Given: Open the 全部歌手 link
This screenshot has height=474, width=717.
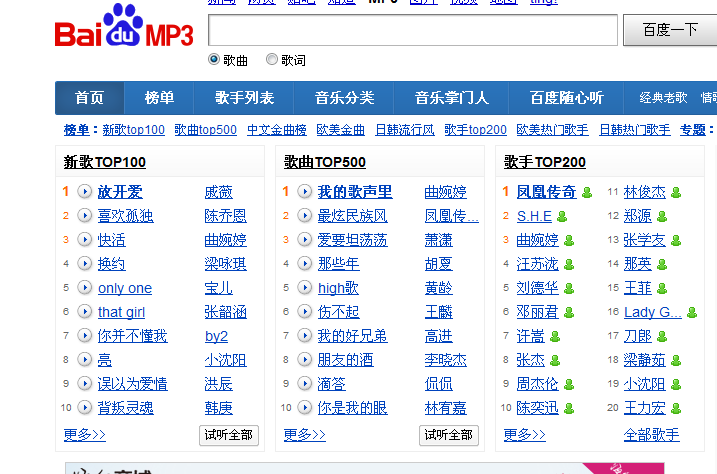Looking at the screenshot, I should (x=652, y=435).
